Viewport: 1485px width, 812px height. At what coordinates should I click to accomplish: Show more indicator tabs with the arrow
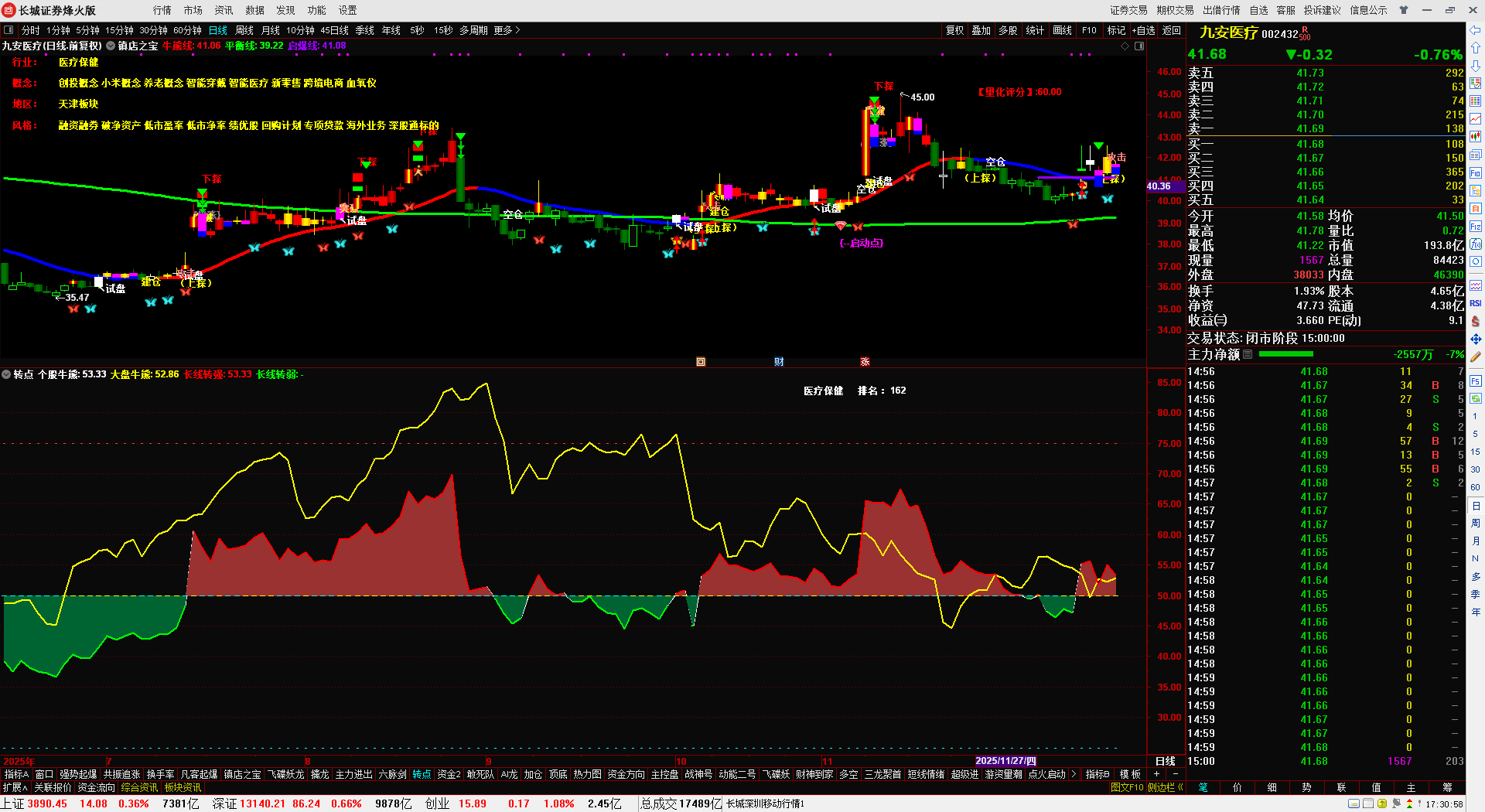click(x=1074, y=774)
